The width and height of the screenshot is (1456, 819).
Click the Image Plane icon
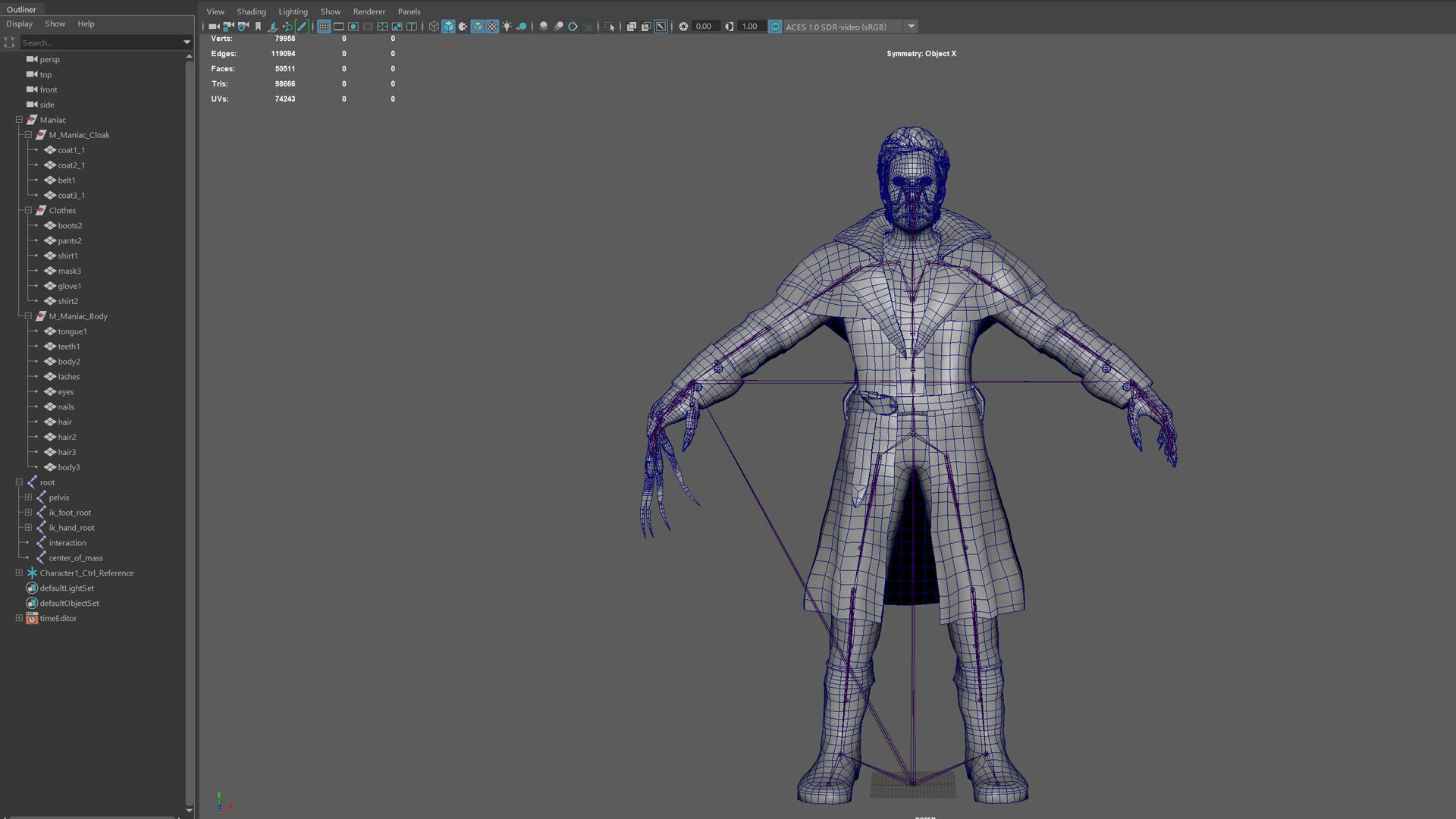(x=272, y=27)
